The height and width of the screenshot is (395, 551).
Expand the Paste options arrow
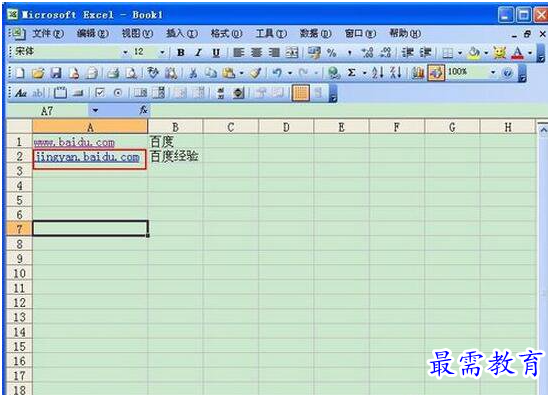[241, 73]
